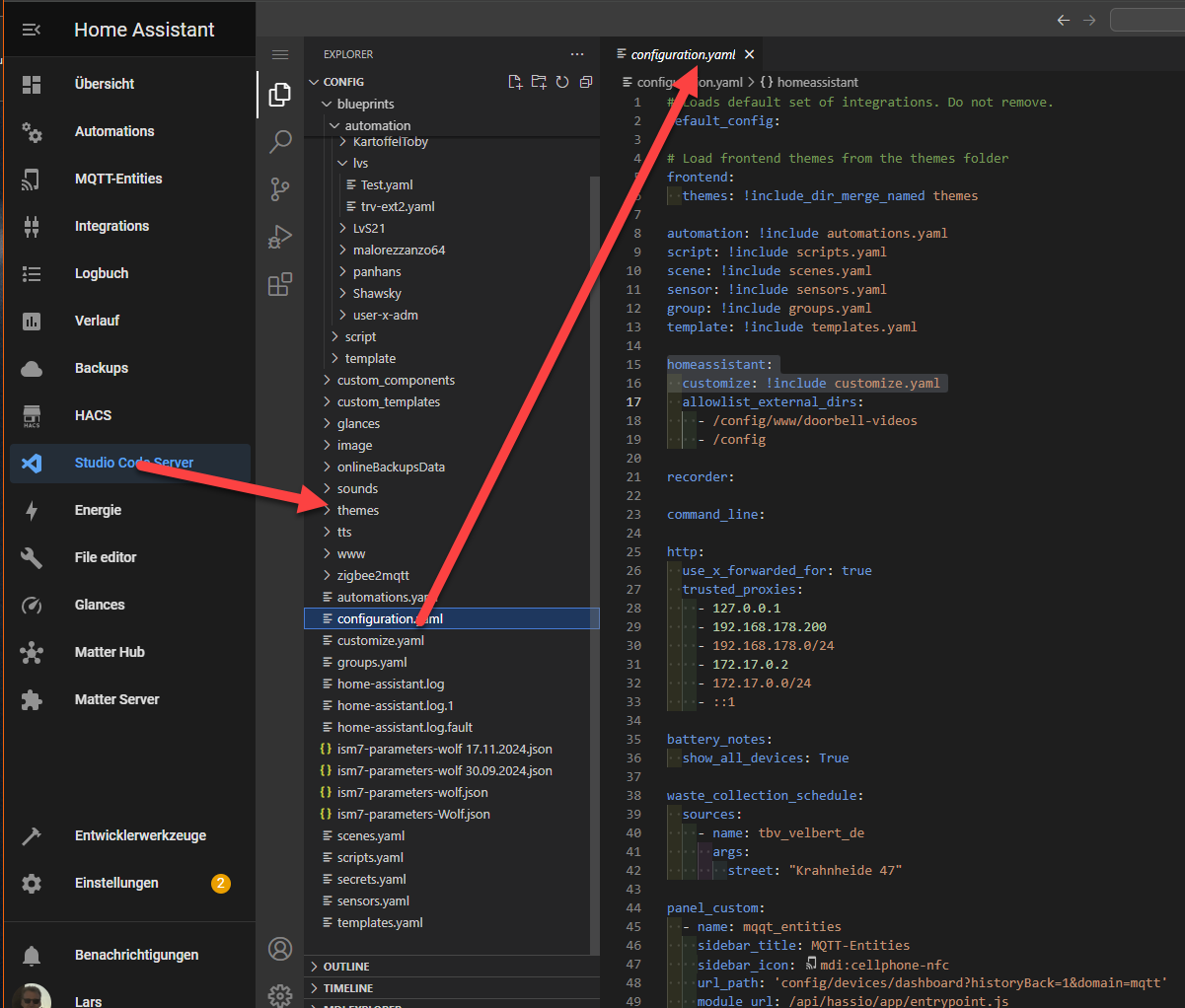Click the New File icon in Explorer
This screenshot has width=1185, height=1008.
click(515, 82)
